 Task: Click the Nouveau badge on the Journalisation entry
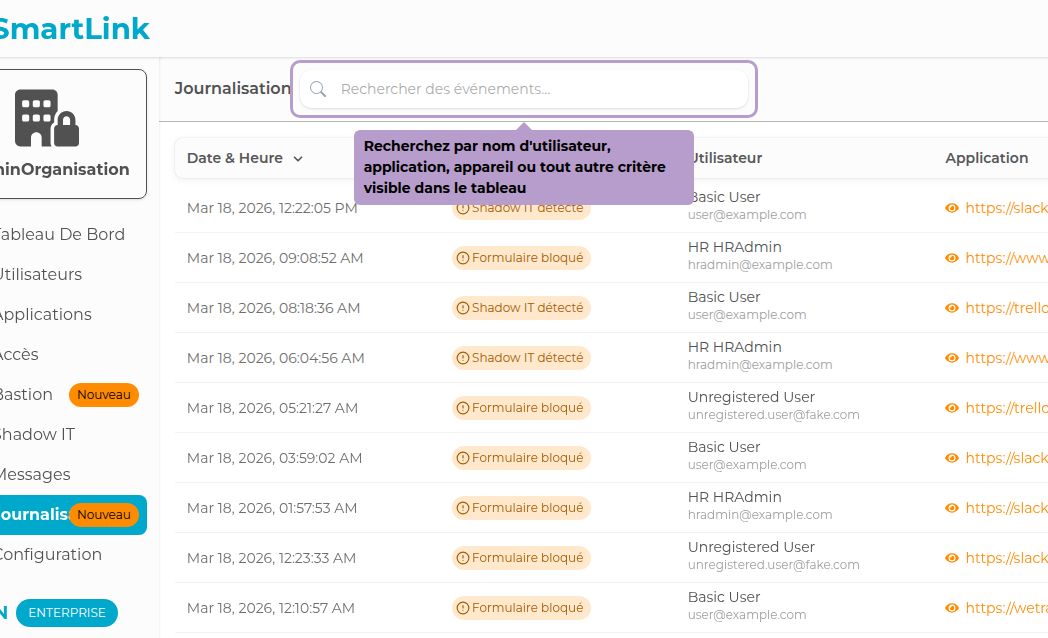(104, 515)
